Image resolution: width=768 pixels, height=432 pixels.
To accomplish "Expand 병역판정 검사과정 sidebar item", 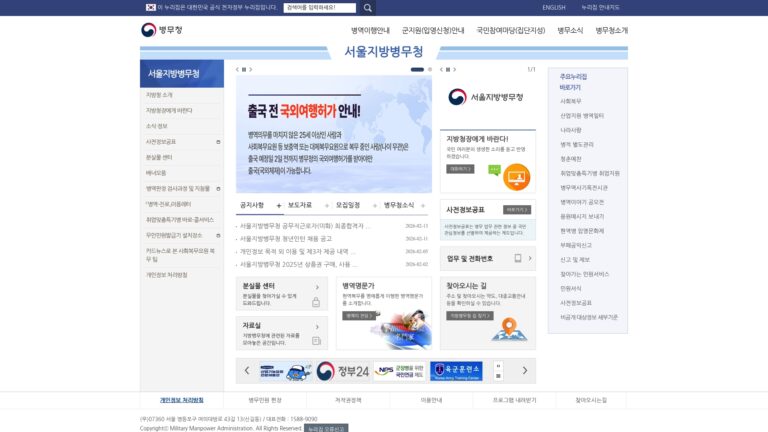I will (x=218, y=189).
